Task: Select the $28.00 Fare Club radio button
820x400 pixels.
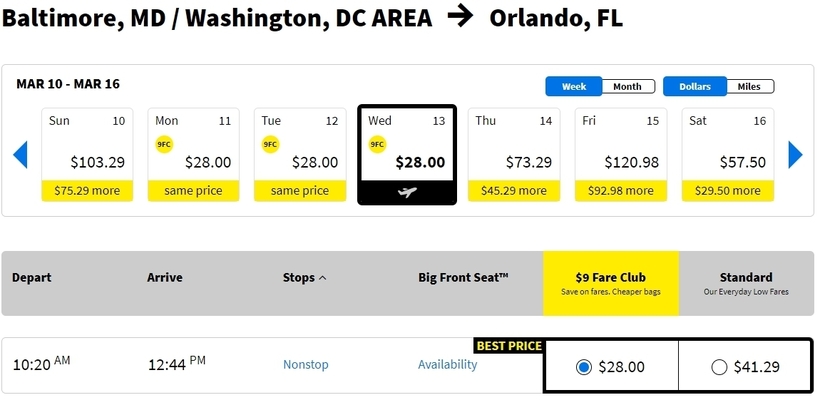Action: (x=584, y=367)
